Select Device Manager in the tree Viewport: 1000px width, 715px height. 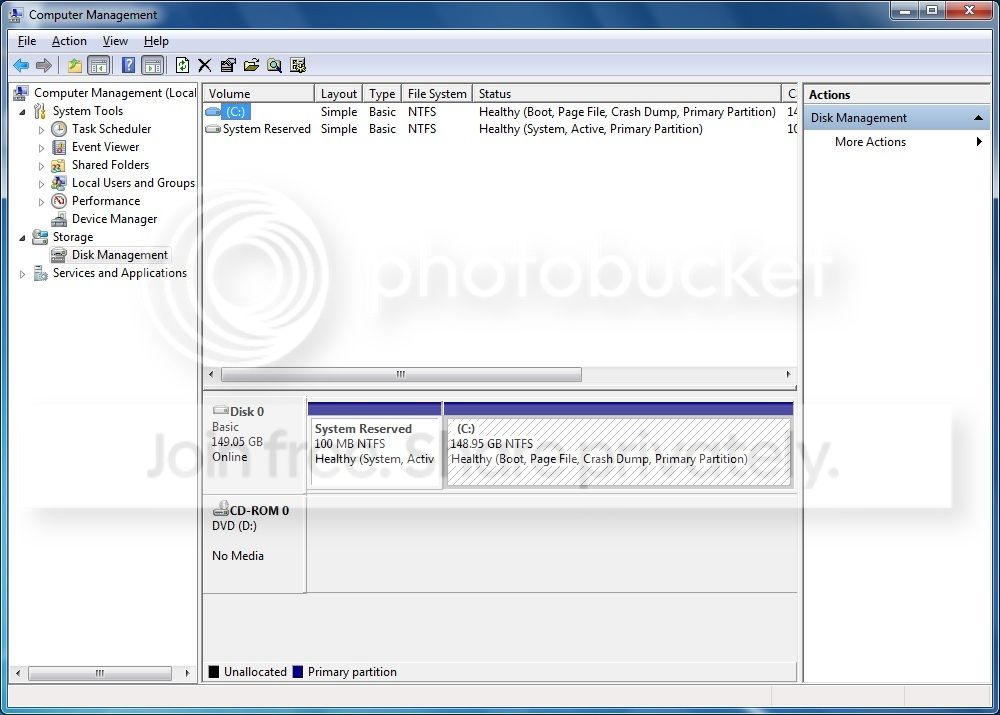click(114, 219)
